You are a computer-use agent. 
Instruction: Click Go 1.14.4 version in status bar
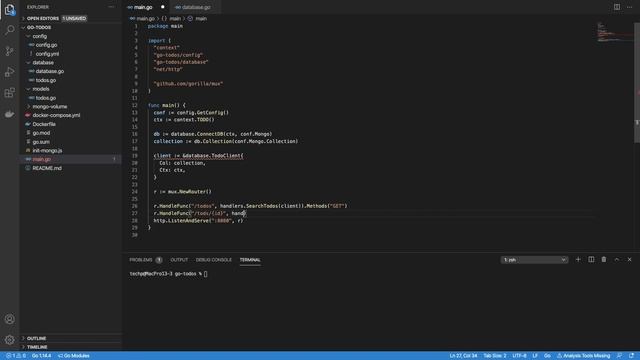point(42,356)
